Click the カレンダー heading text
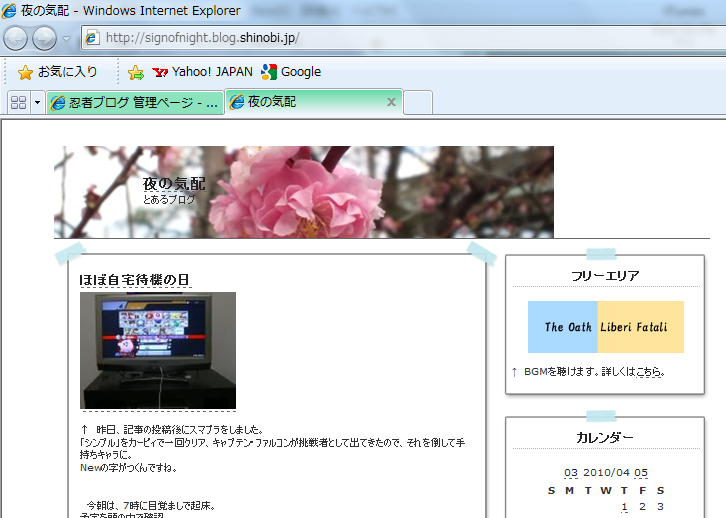Viewport: 726px width, 518px height. [x=605, y=437]
